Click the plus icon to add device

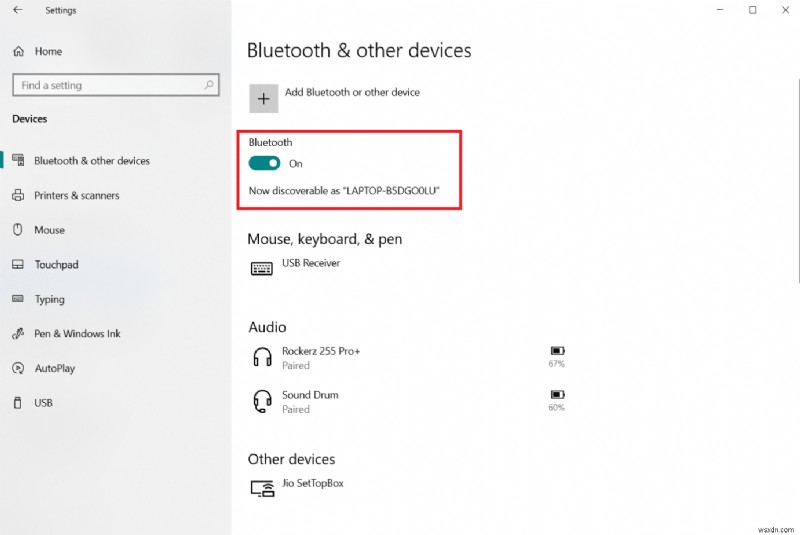(264, 98)
